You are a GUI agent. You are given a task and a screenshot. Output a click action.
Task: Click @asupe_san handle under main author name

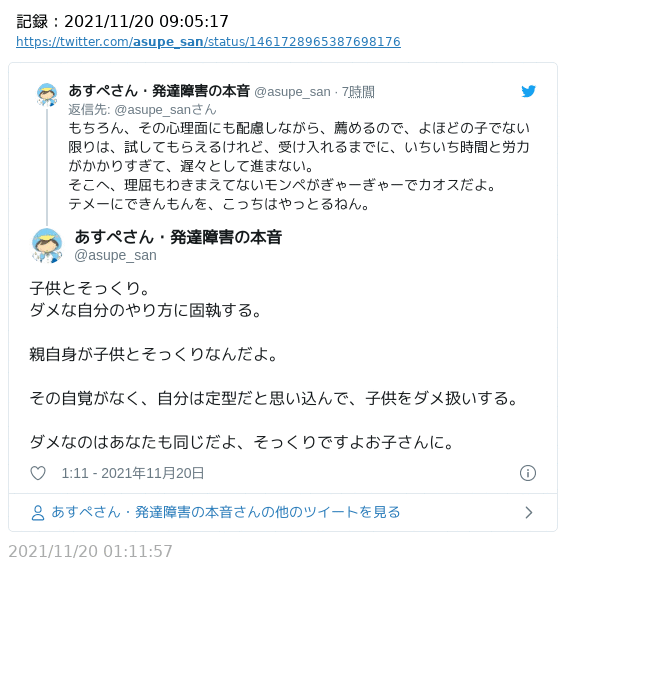click(x=115, y=255)
